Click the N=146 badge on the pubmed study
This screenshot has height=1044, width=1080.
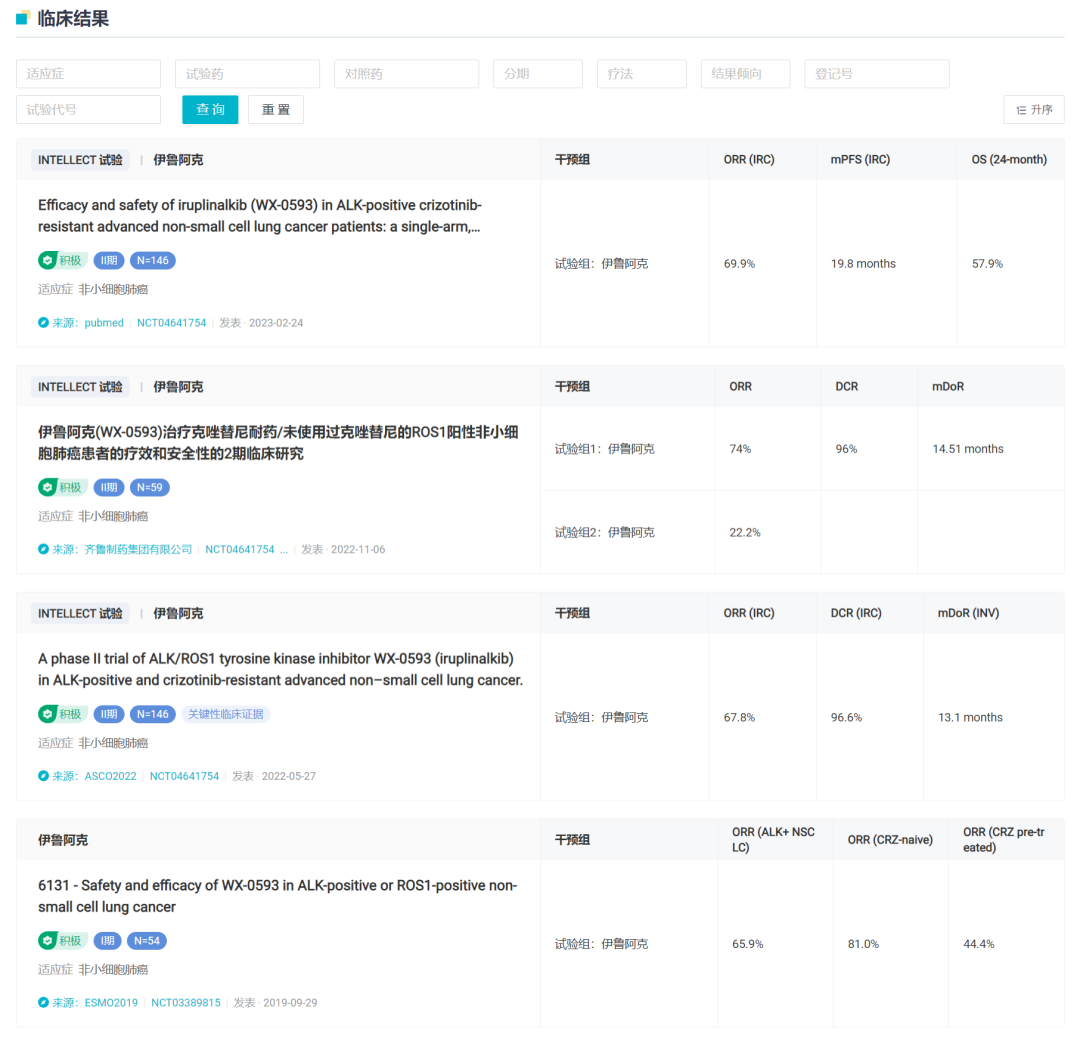pos(152,260)
